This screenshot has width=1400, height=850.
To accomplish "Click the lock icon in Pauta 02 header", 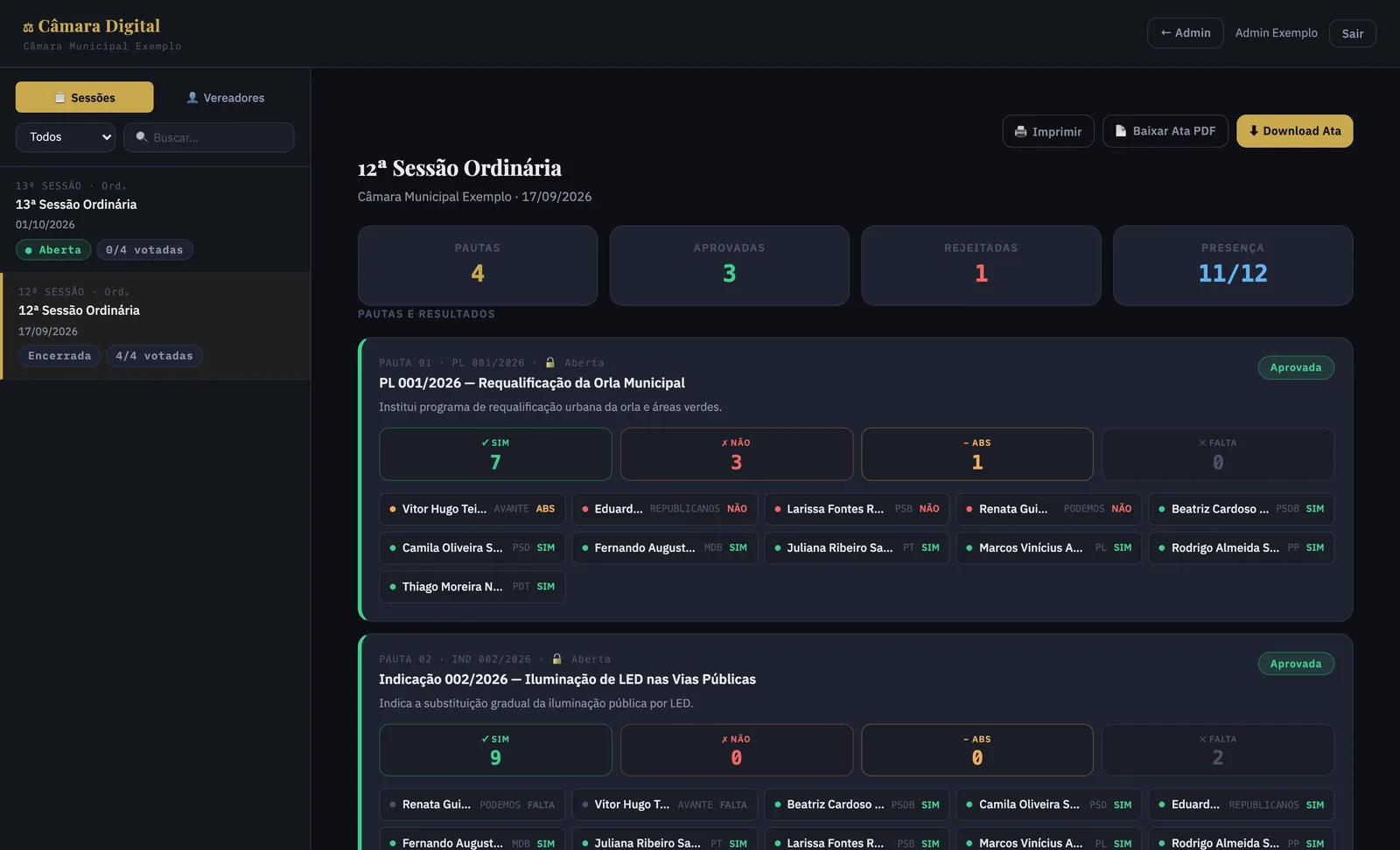I will pos(556,658).
